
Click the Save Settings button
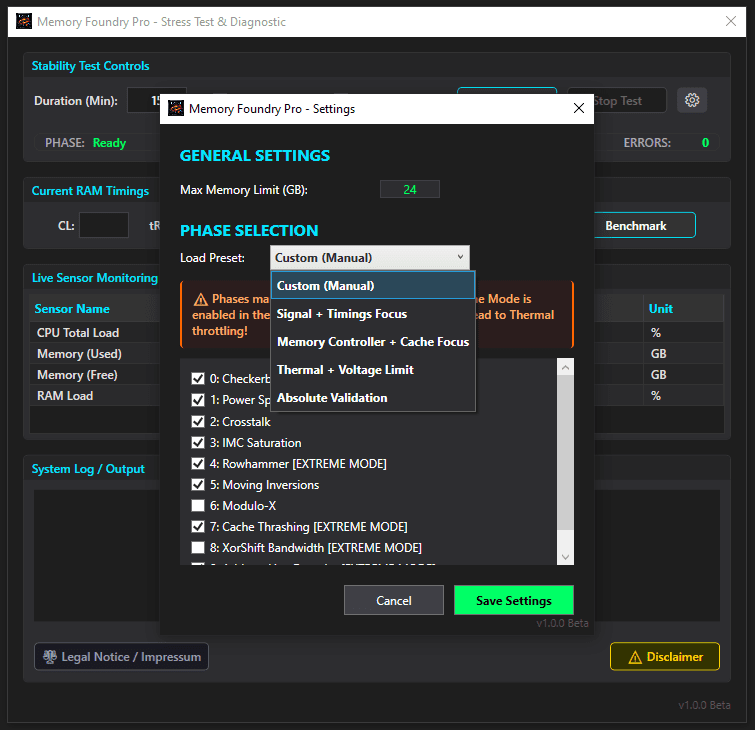[514, 600]
